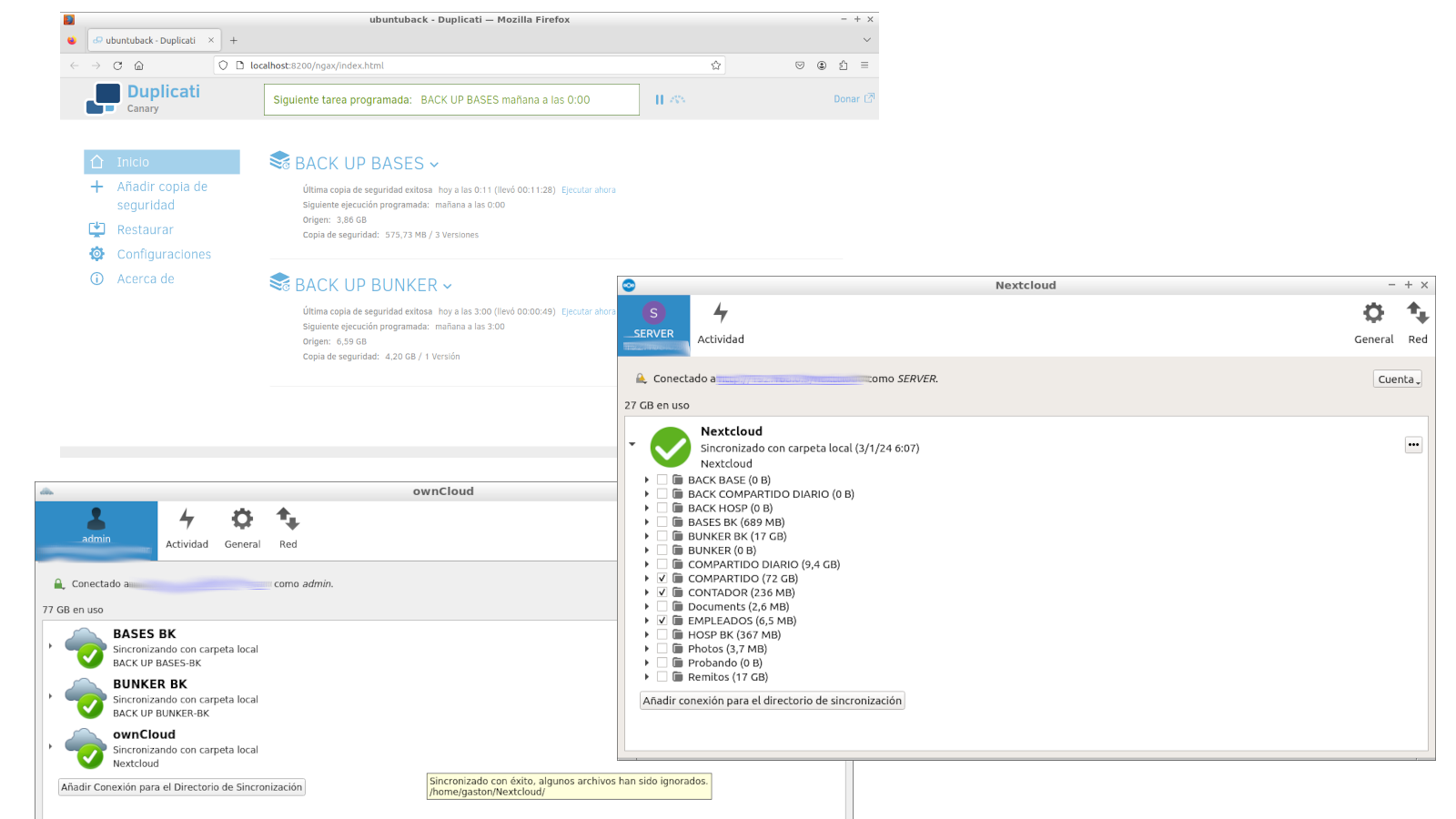
Task: Click the Firefox address bar
Action: click(x=473, y=66)
